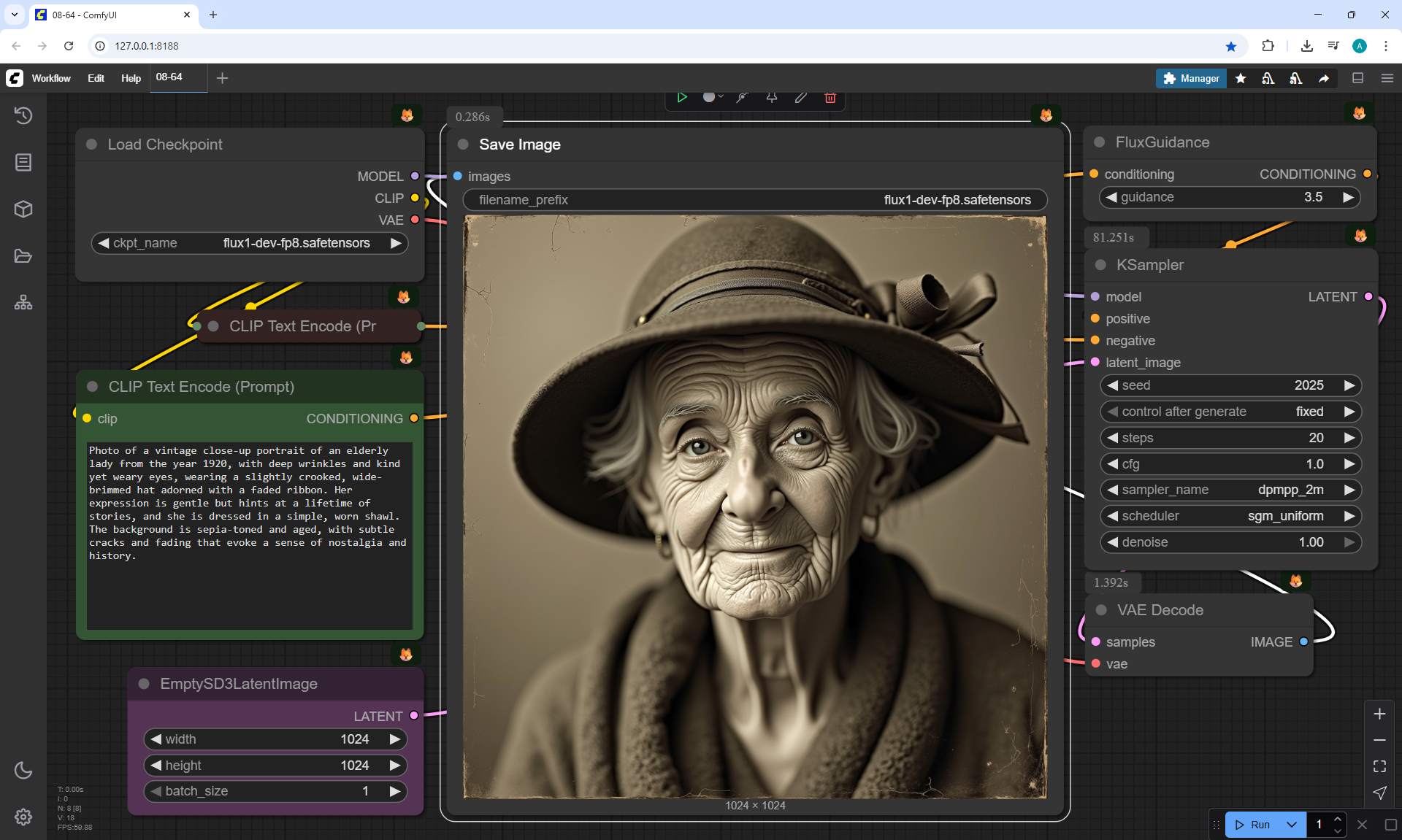Viewport: 1402px width, 840px height.
Task: Collapse the Load Checkpoint node dot
Action: pos(92,145)
